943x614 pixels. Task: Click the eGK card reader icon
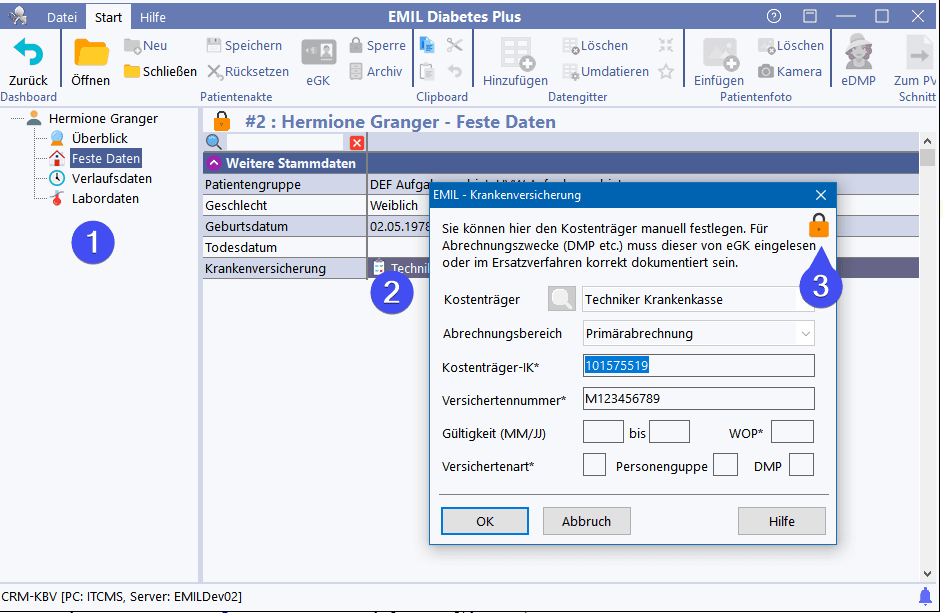[318, 53]
